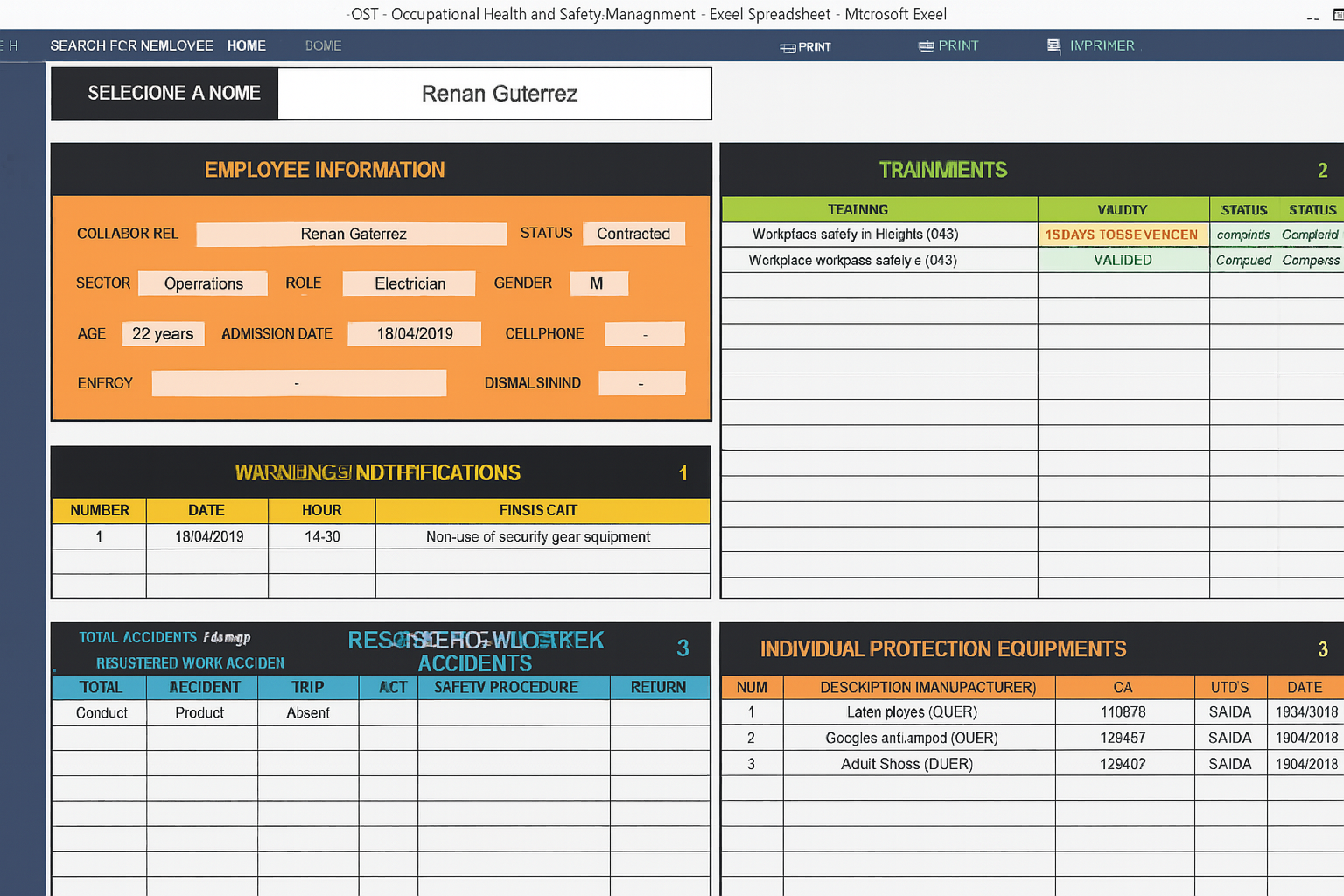The height and width of the screenshot is (896, 1344).
Task: Select the Googles anti-ampod equipment row
Action: [911, 738]
